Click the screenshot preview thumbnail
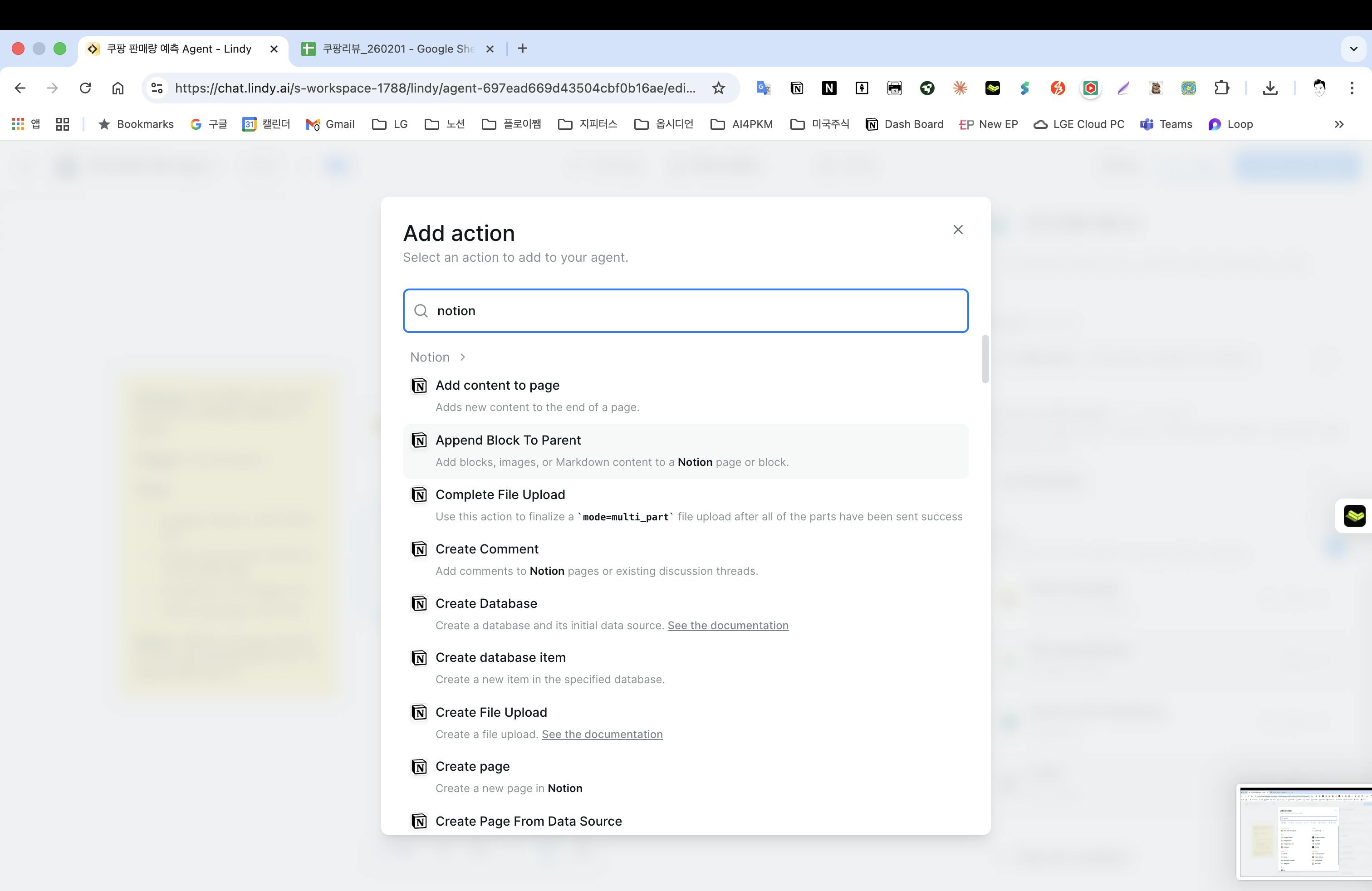Image resolution: width=1372 pixels, height=891 pixels. pyautogui.click(x=1304, y=831)
